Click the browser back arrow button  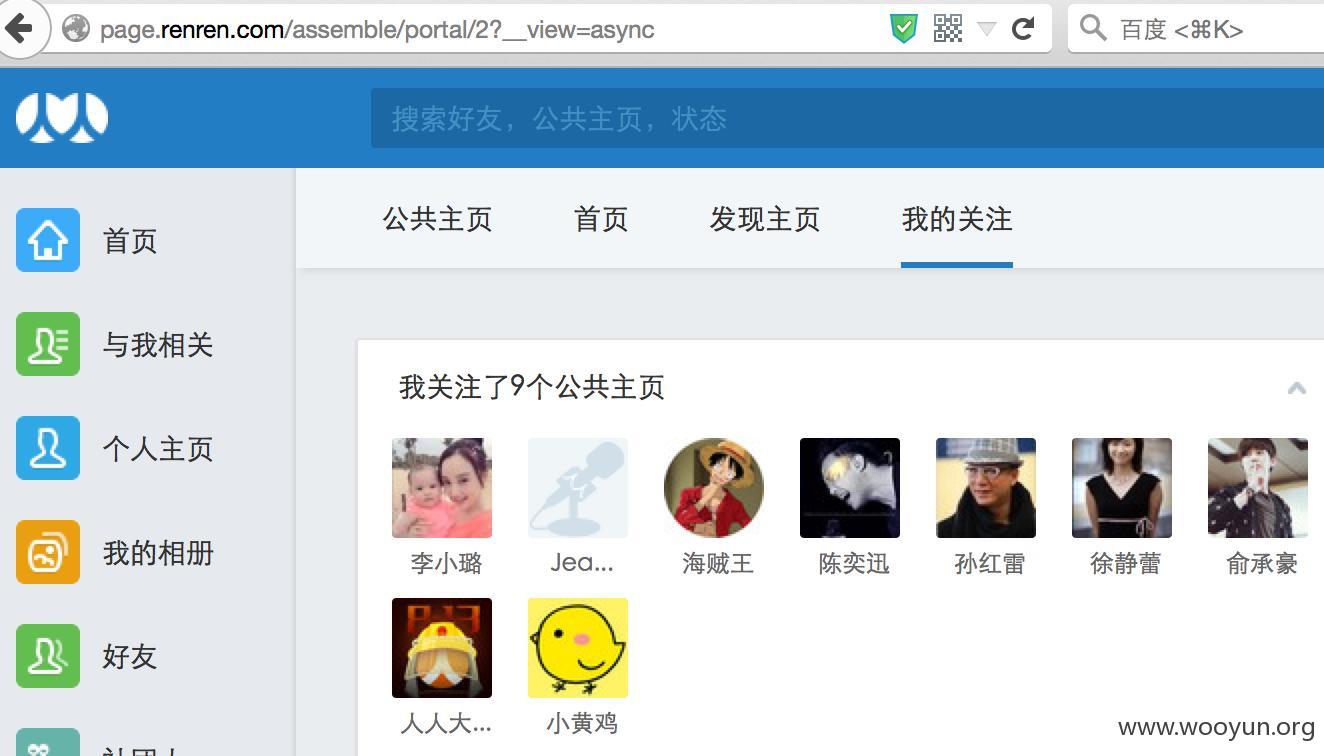tap(20, 28)
